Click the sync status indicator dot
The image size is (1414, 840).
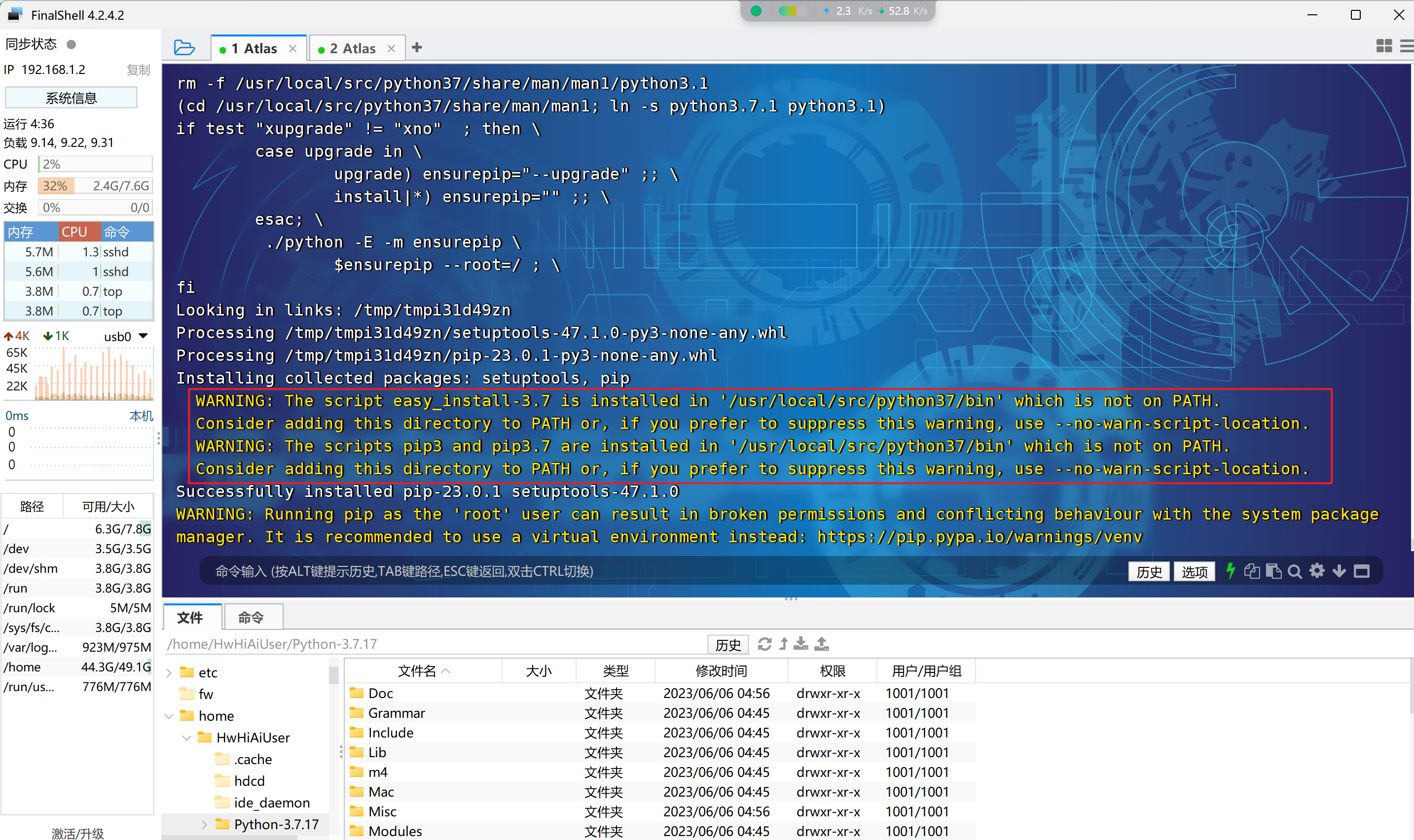point(72,44)
